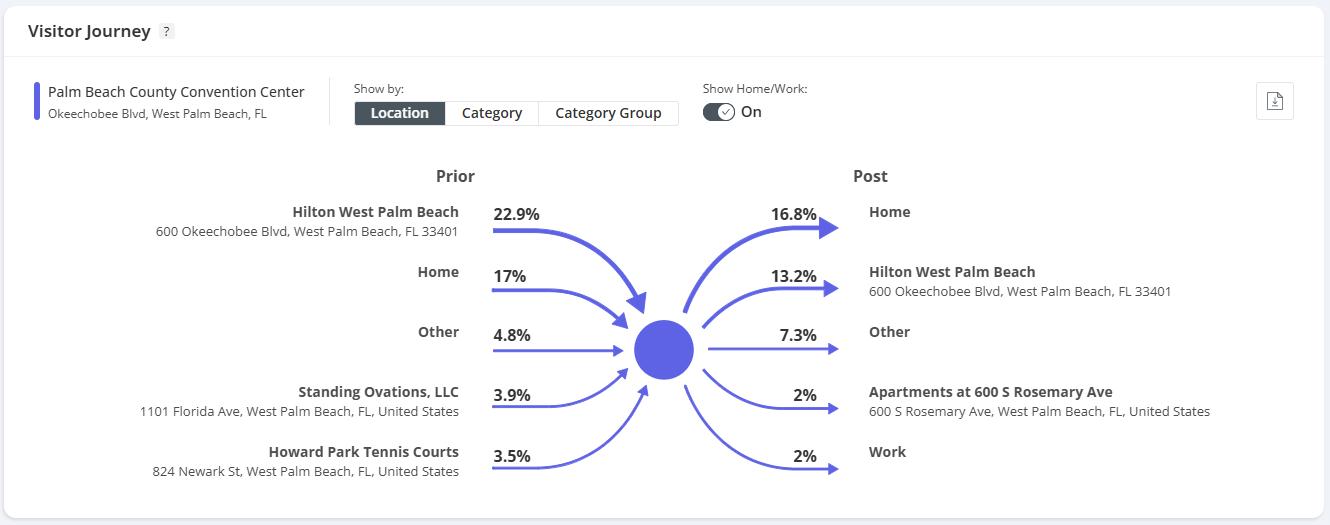Open Palm Beach County Convention Center title
The image size is (1330, 525).
[x=176, y=92]
